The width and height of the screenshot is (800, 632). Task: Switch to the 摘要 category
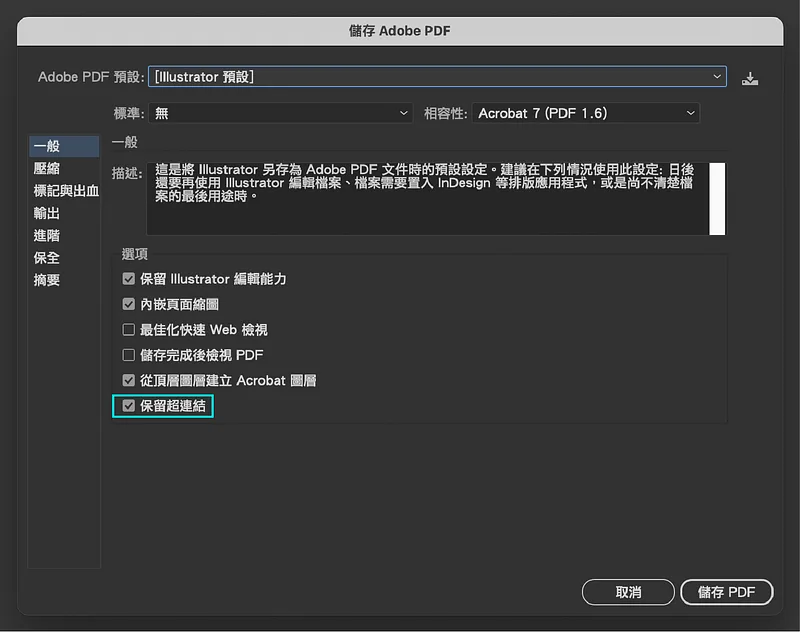[64, 280]
